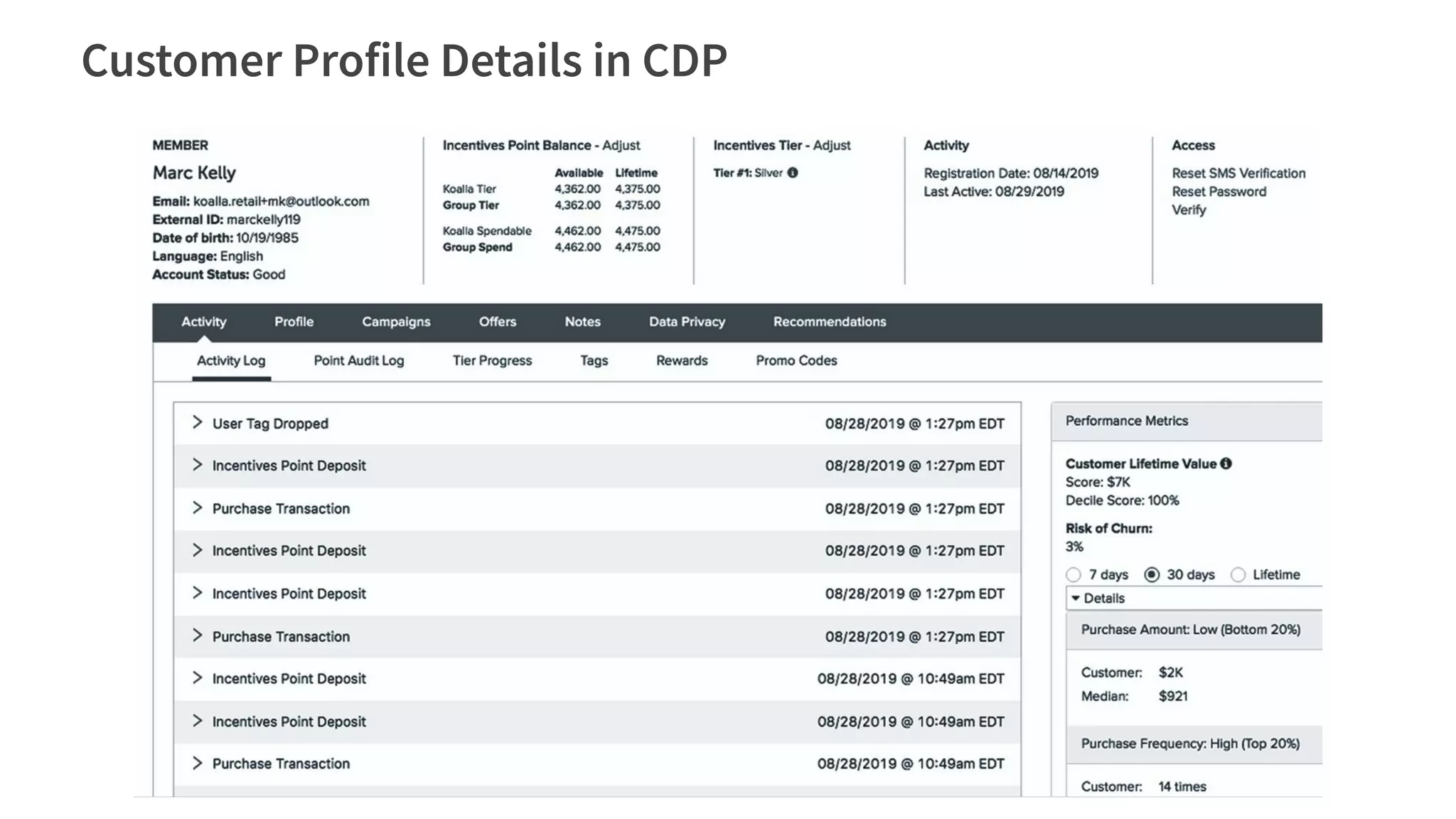
Task: Expand the User Tag Dropped entry chevron
Action: 198,423
